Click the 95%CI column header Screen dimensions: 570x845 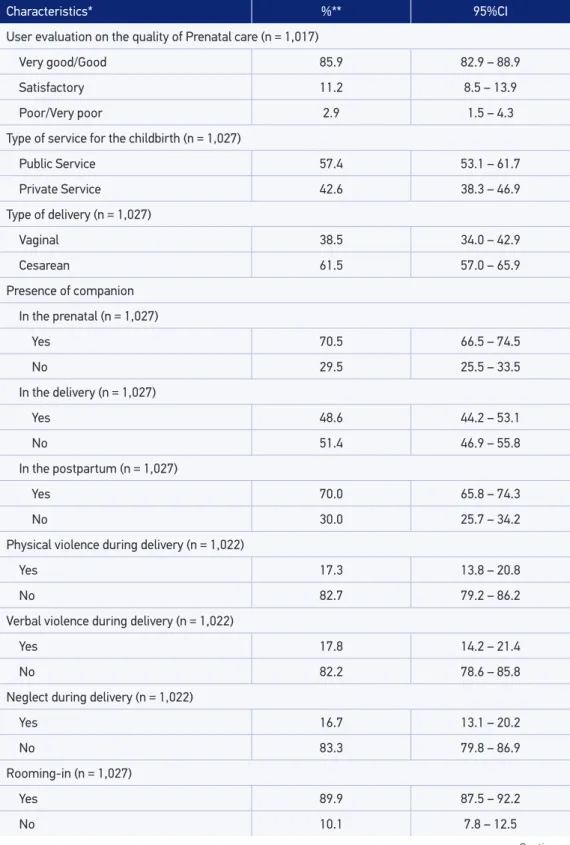click(490, 11)
